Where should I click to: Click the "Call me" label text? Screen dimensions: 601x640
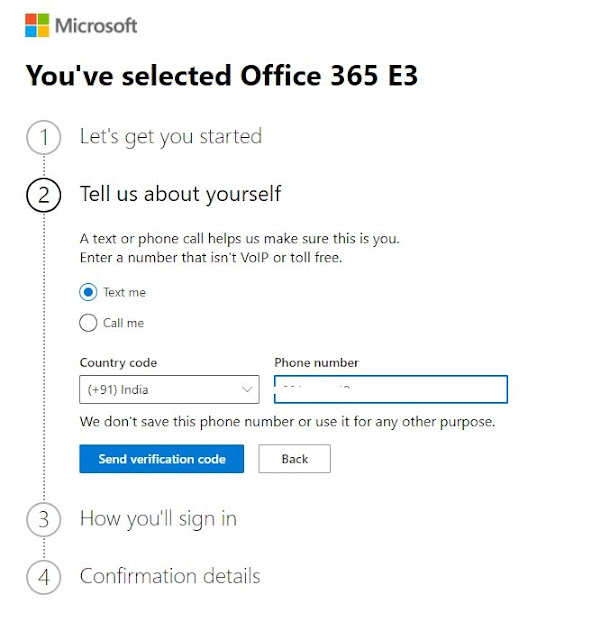(x=124, y=323)
